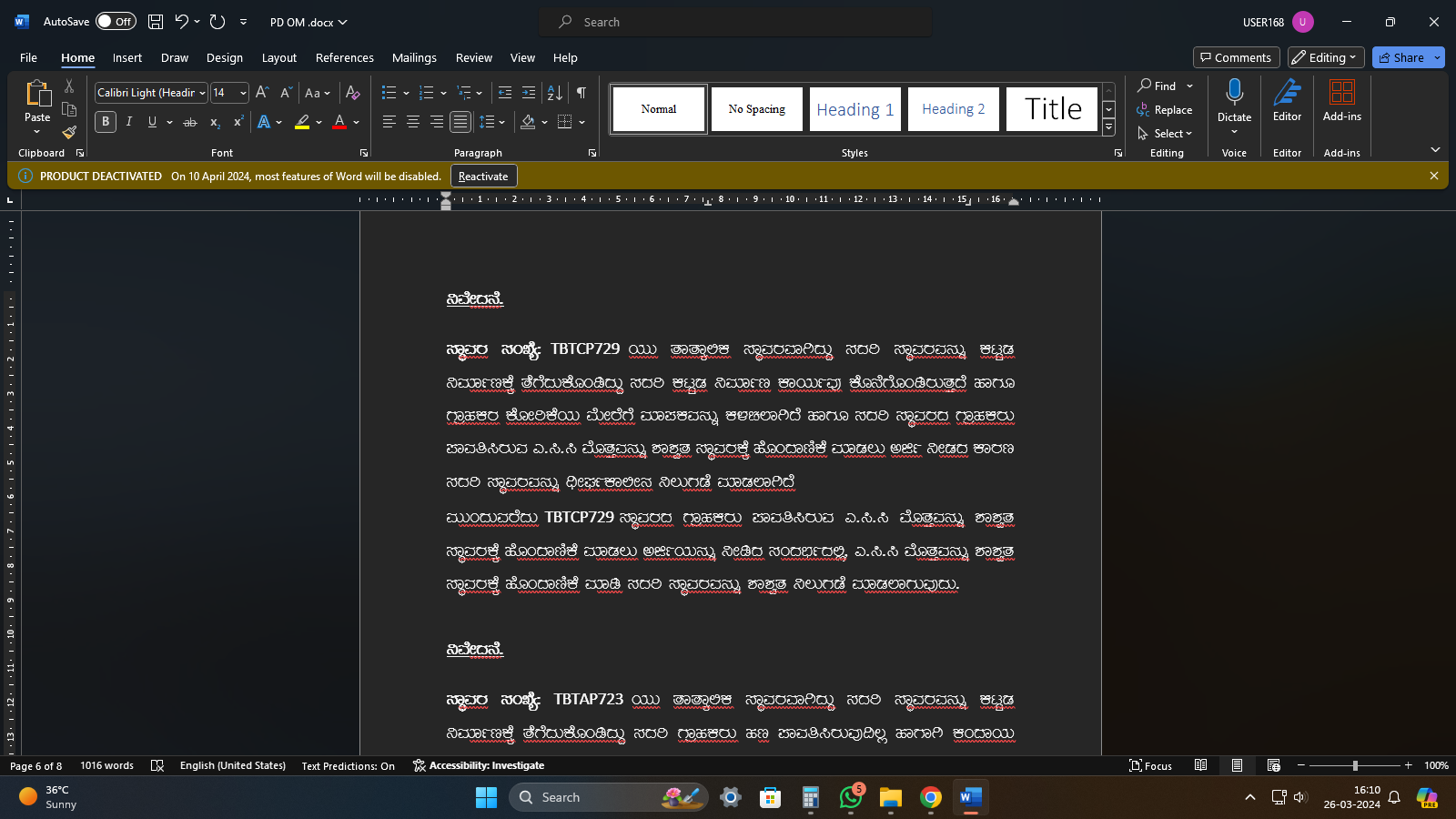Expand the Bullets list dropdown
This screenshot has height=819, width=1456.
404,93
